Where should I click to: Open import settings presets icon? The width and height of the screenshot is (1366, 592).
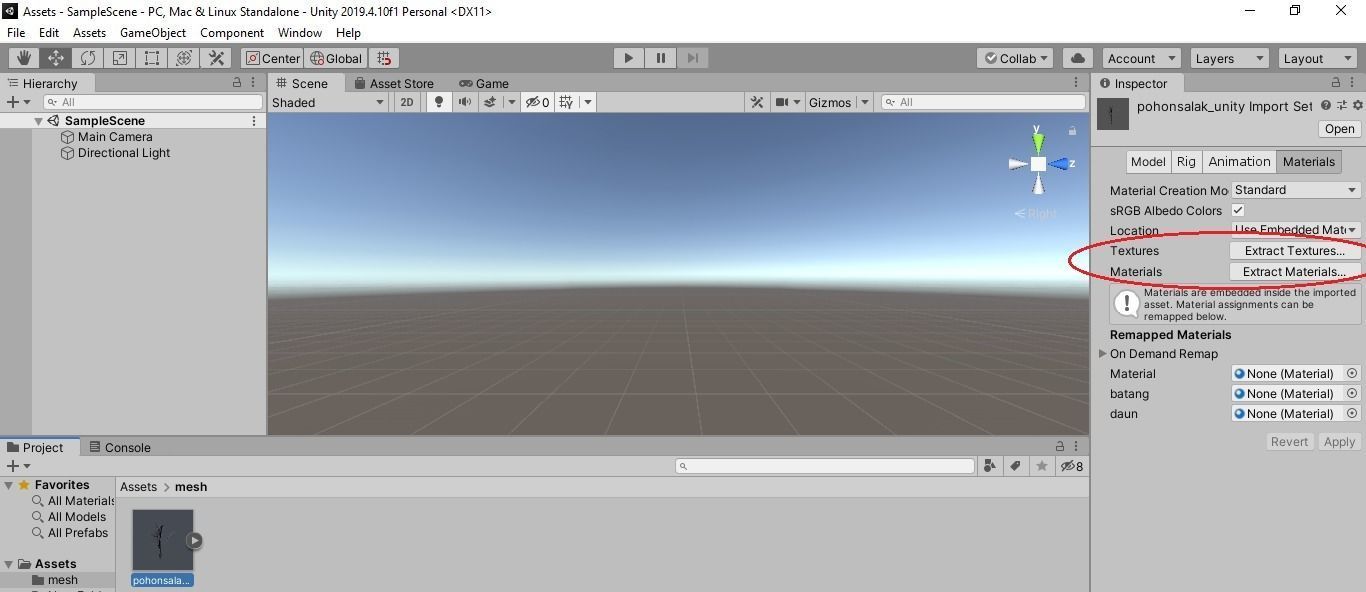click(1342, 105)
